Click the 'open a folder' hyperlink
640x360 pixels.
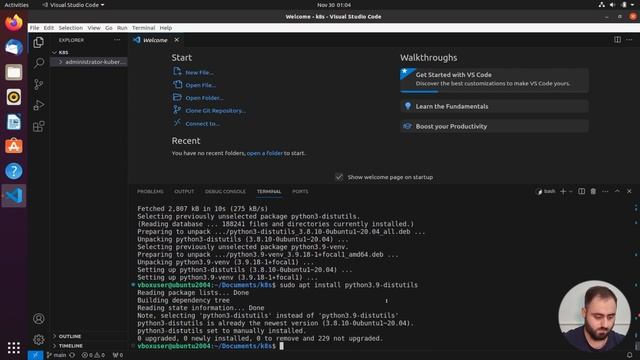(264, 153)
